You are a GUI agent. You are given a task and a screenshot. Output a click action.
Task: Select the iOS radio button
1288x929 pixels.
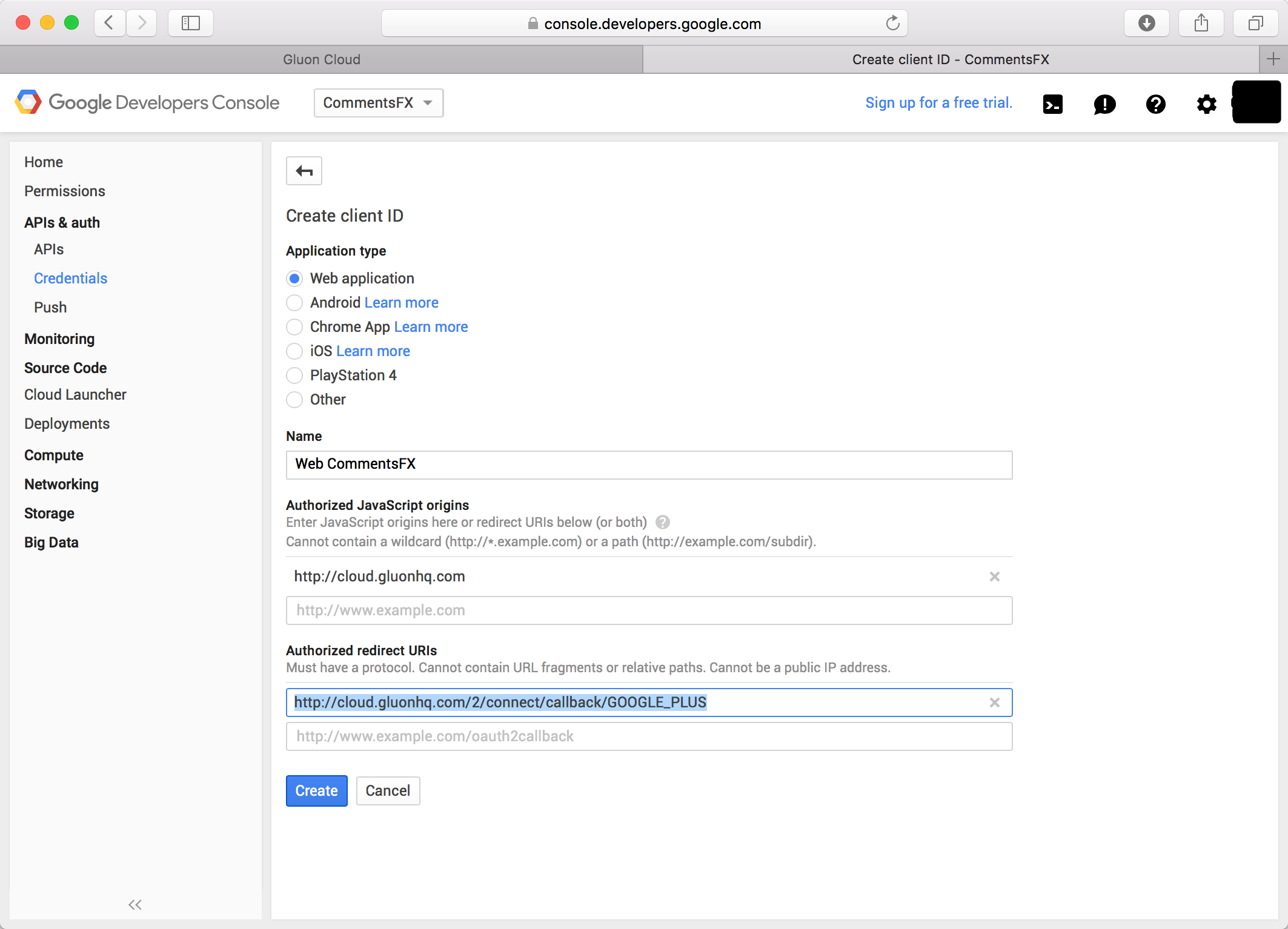point(294,351)
